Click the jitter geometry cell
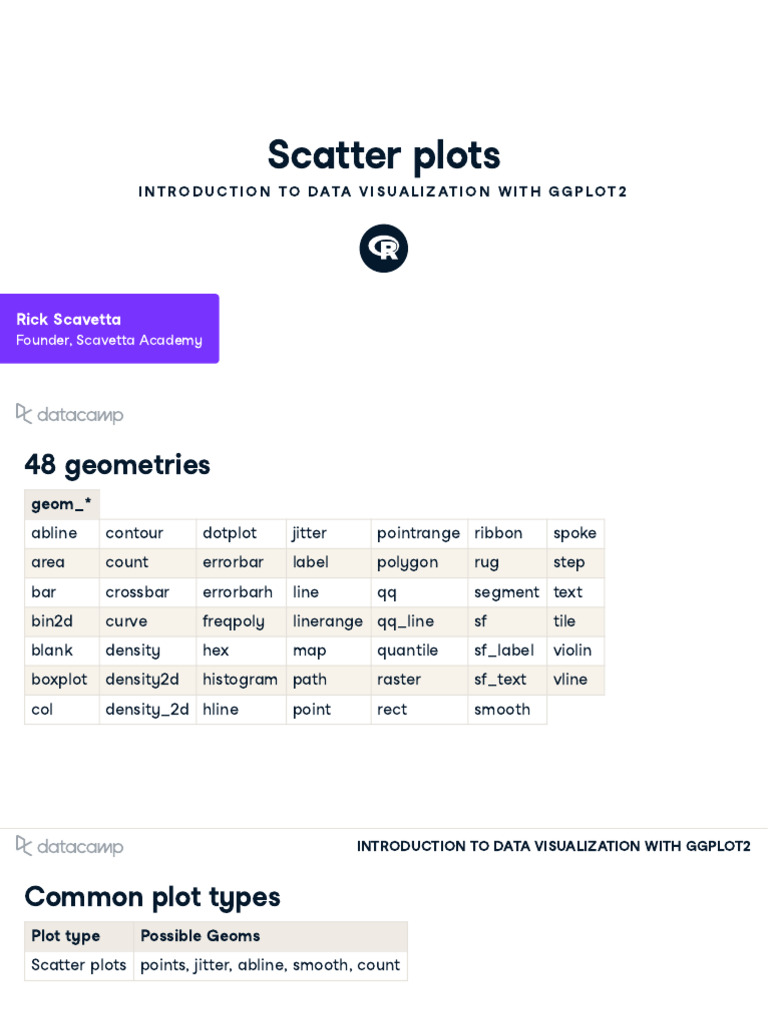Screen dimensions: 768x1024 [x=310, y=533]
